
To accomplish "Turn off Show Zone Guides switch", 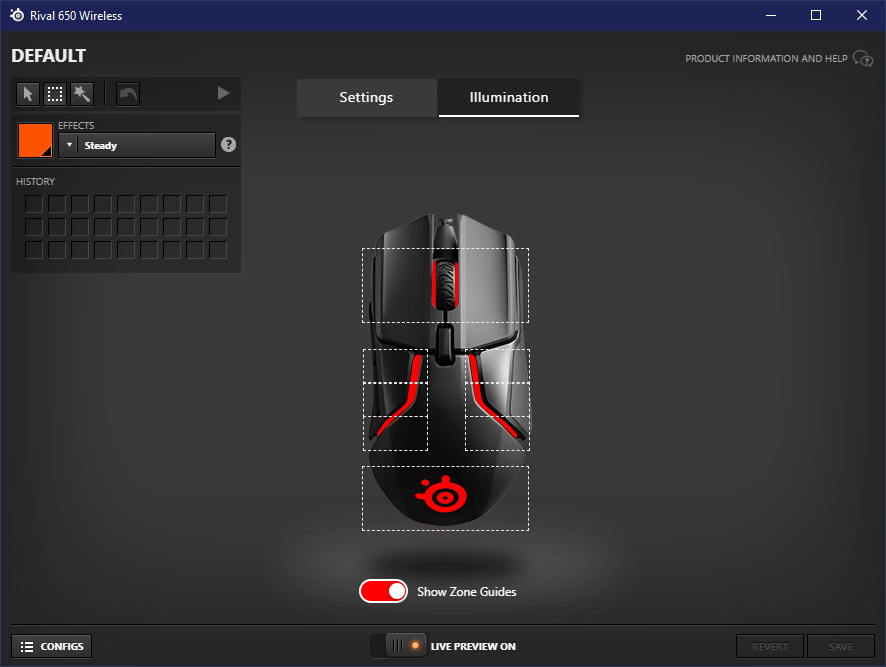I will point(383,591).
